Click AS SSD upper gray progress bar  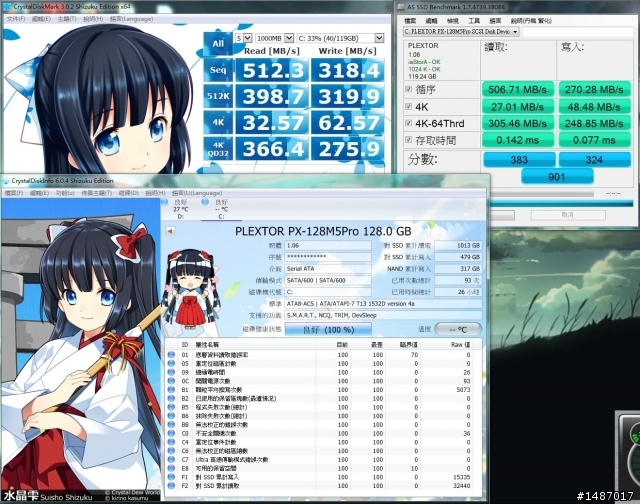[x=542, y=193]
